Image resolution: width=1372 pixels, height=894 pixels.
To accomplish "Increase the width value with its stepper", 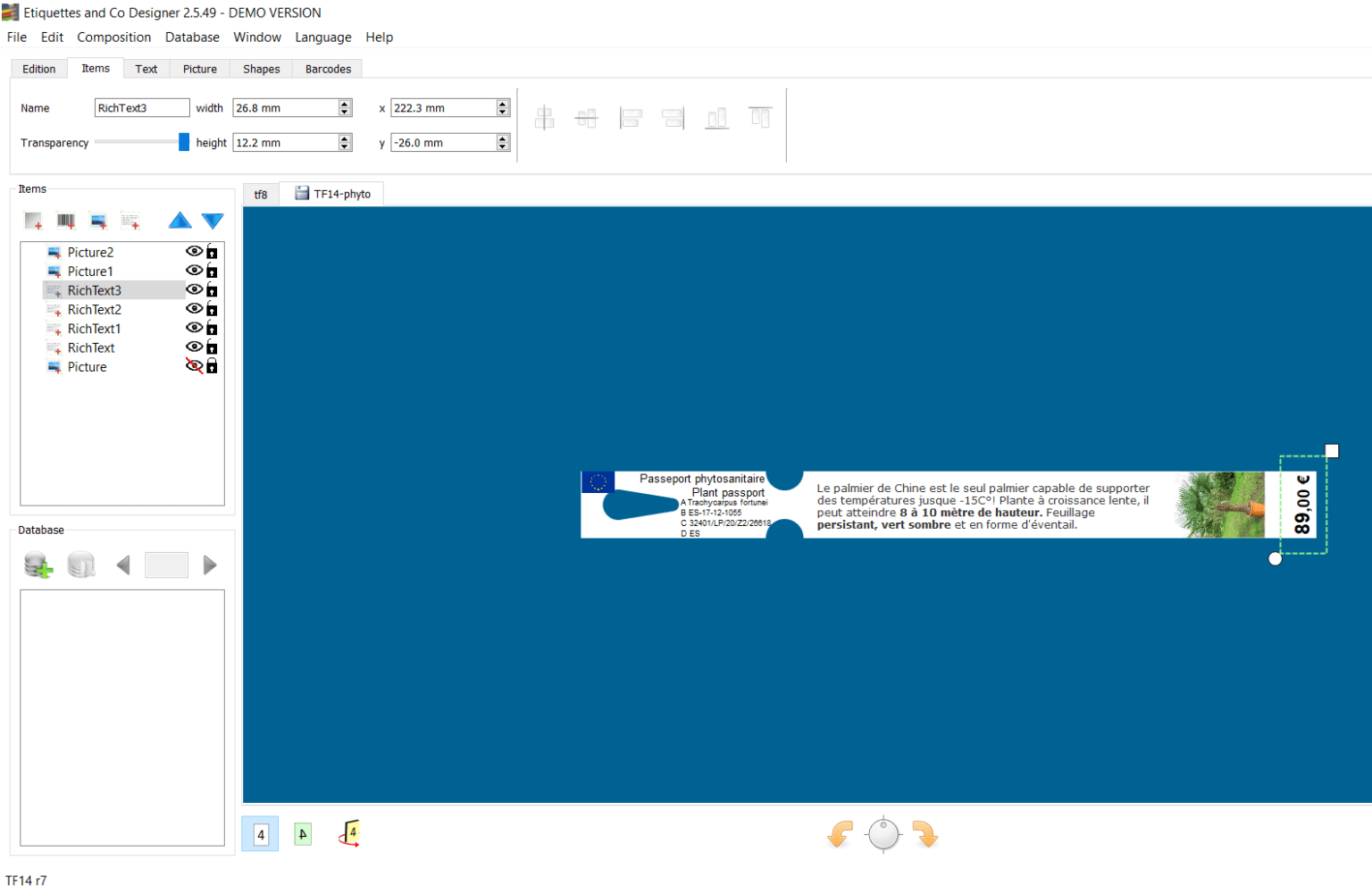I will click(x=344, y=103).
